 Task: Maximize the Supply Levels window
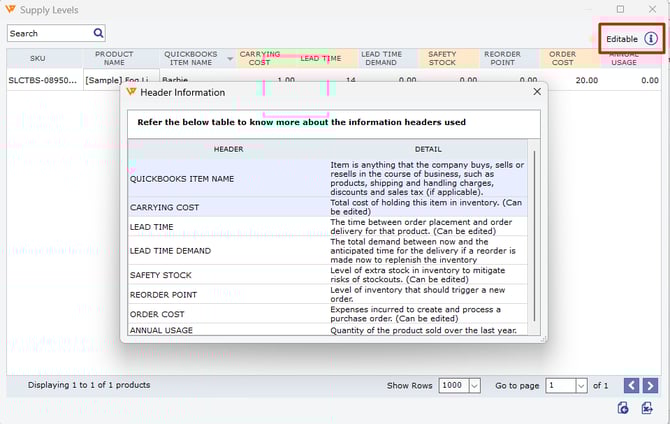[620, 9]
